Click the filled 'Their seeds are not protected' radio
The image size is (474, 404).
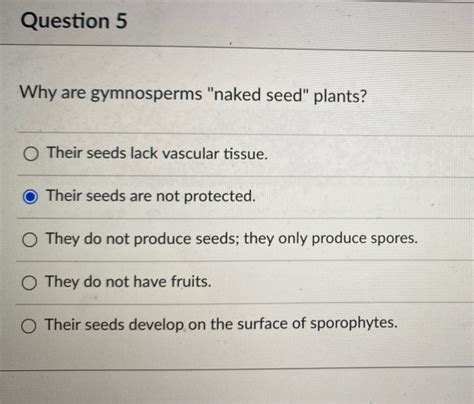[30, 197]
